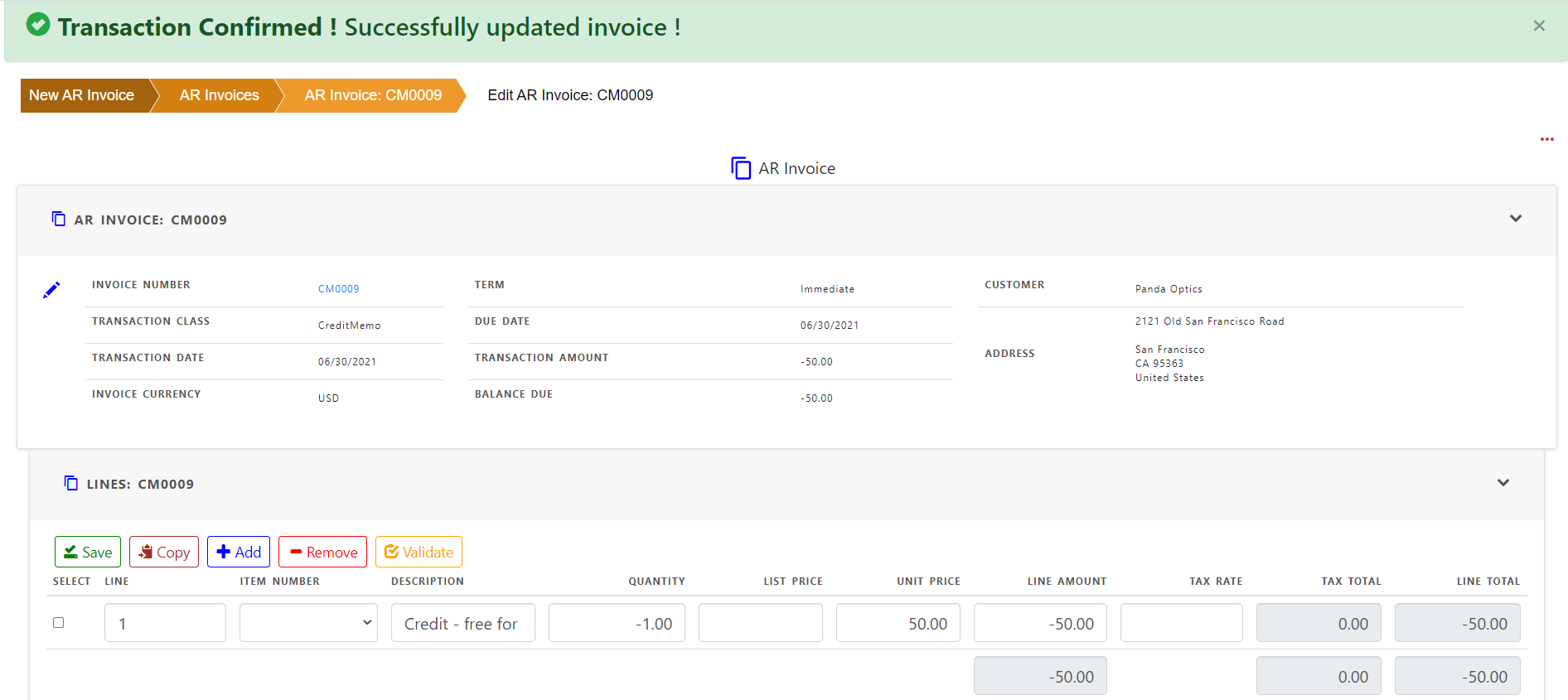
Task: Click the LINE AMOUNT column header
Action: click(x=1067, y=582)
